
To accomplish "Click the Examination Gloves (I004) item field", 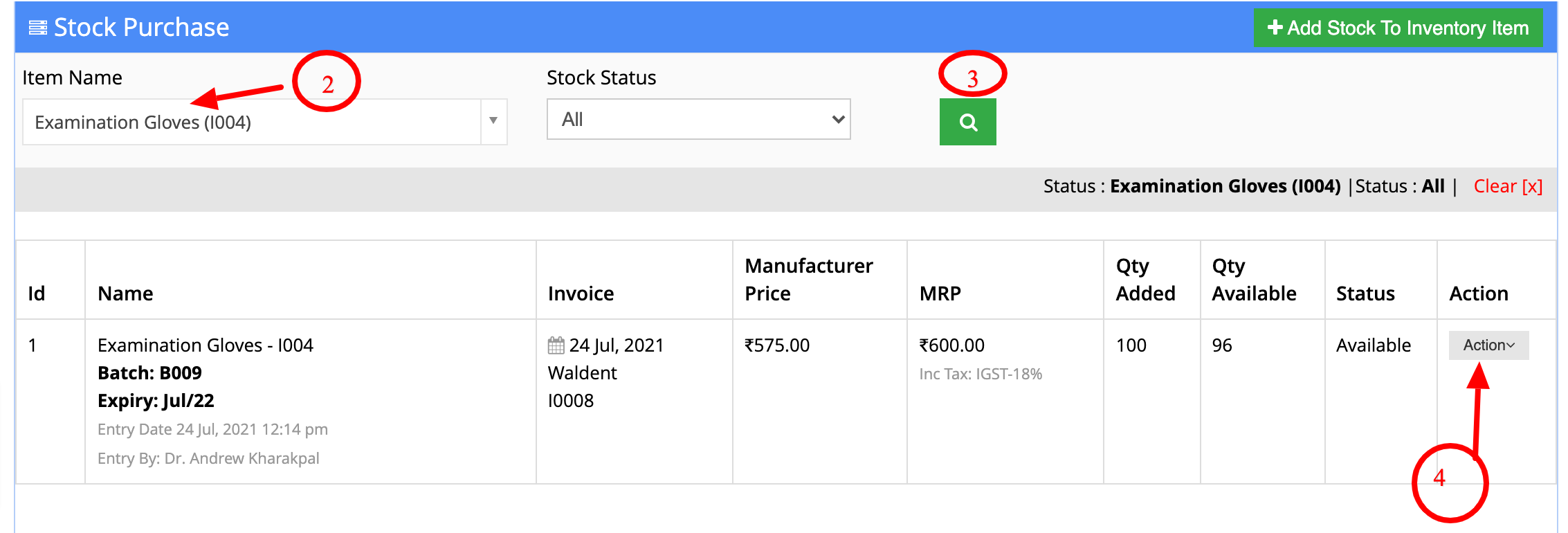I will [x=252, y=122].
